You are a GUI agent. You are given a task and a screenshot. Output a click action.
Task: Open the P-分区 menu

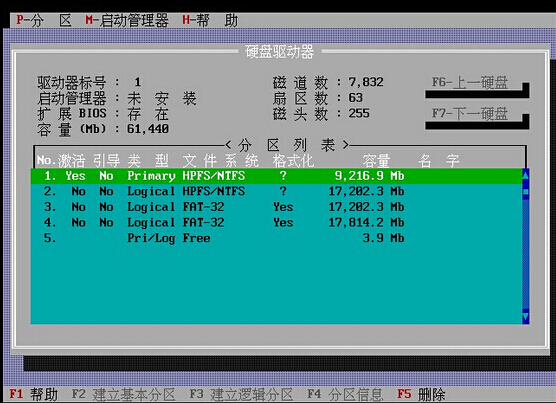coord(44,20)
